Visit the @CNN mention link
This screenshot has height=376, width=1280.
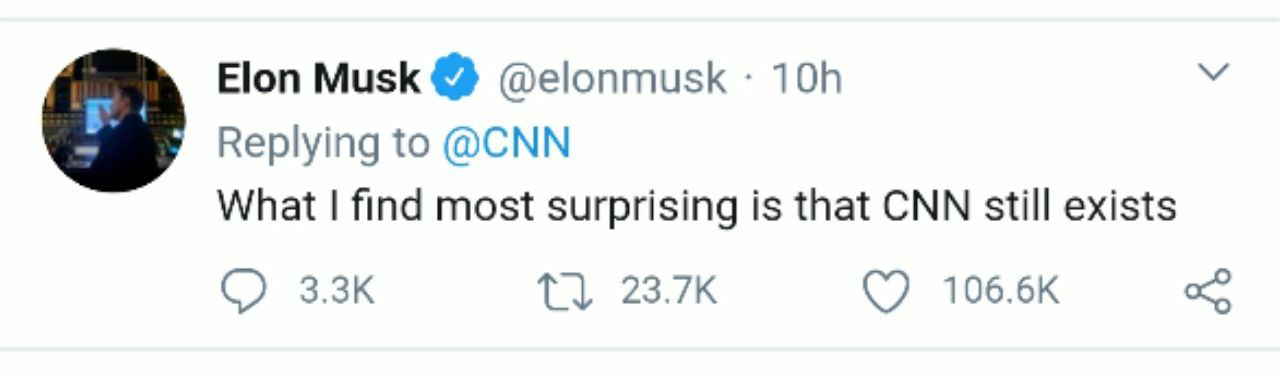pyautogui.click(x=506, y=143)
